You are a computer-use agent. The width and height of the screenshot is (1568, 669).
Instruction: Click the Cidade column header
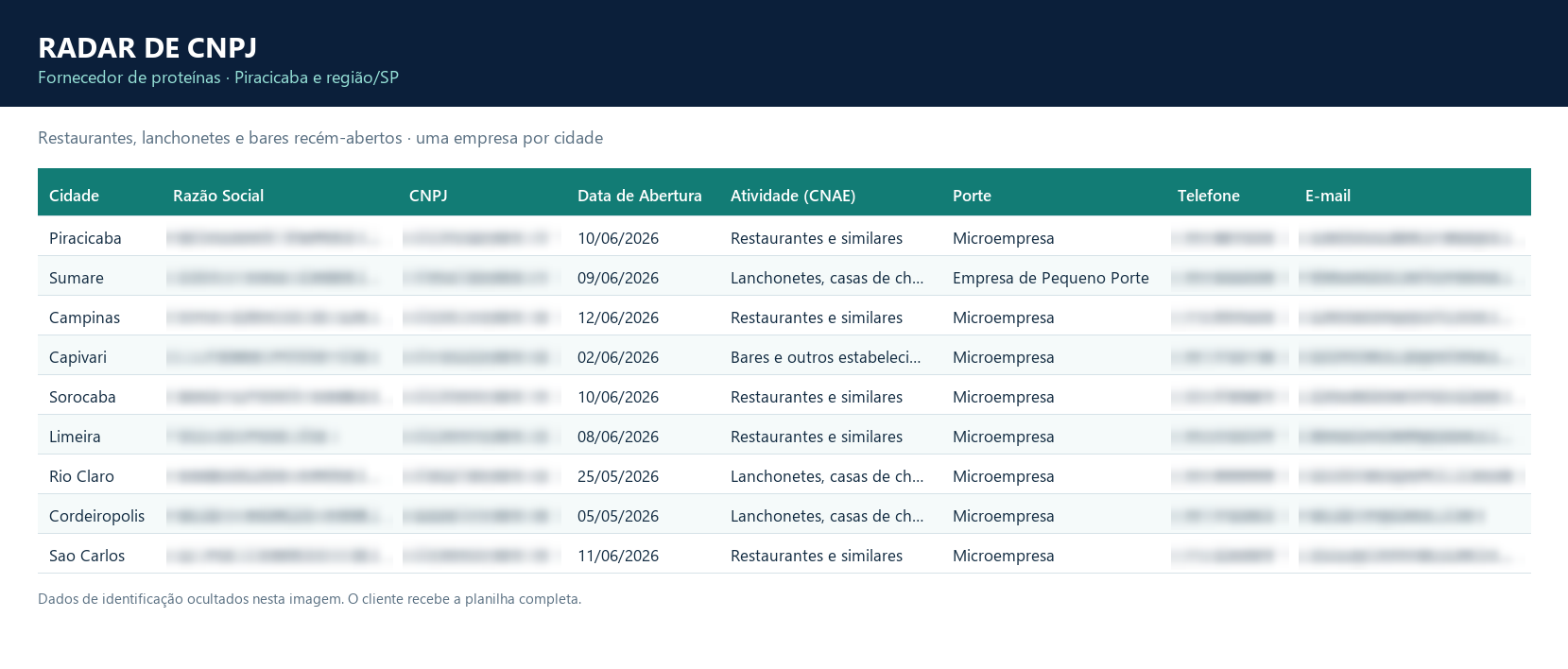pyautogui.click(x=74, y=196)
